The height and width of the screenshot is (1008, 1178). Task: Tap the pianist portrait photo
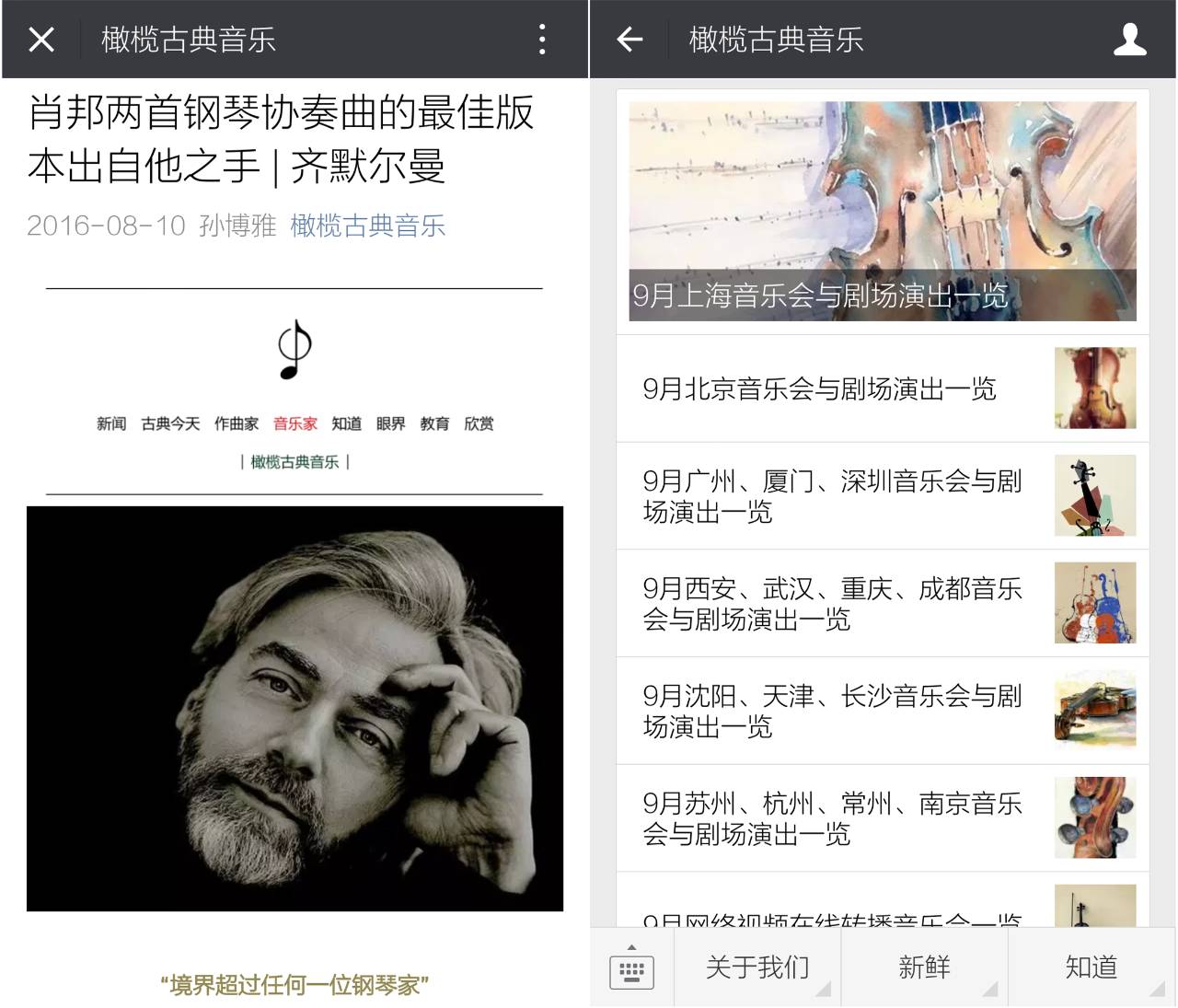click(294, 709)
